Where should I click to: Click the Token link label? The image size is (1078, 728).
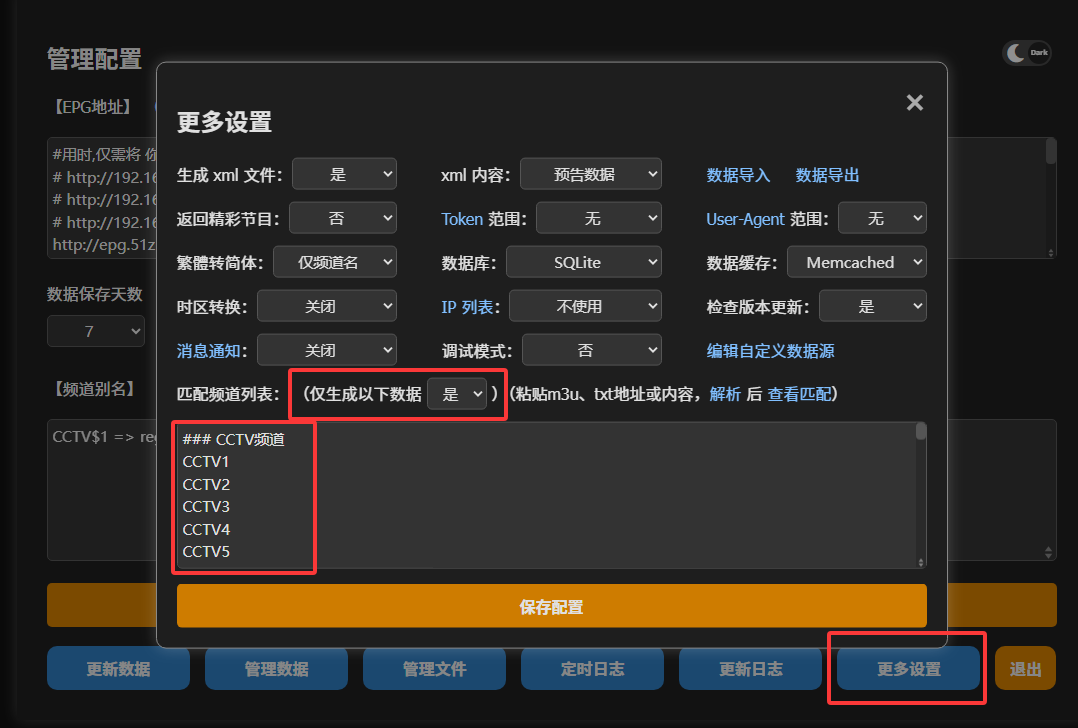point(462,219)
